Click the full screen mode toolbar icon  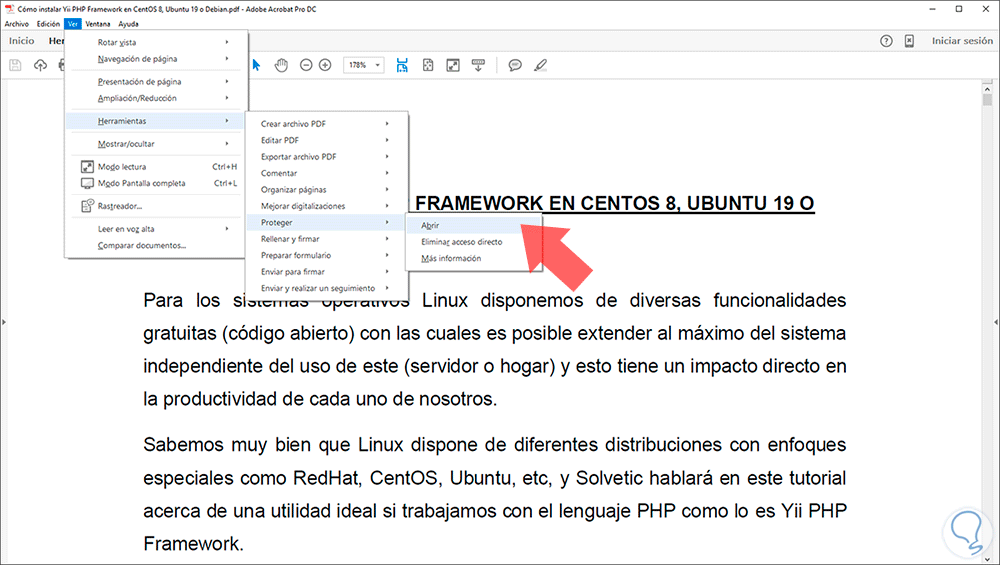(453, 65)
